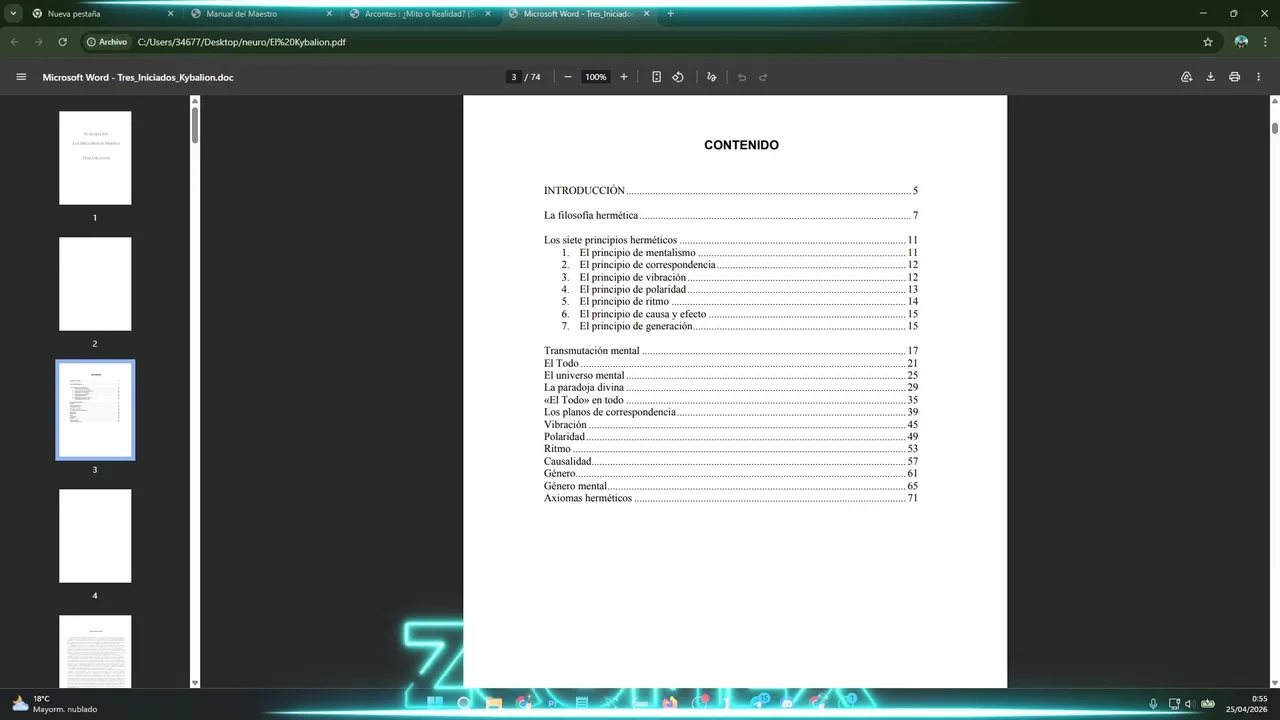Click the fit to page icon
Screen dimensions: 1280x720
click(656, 77)
